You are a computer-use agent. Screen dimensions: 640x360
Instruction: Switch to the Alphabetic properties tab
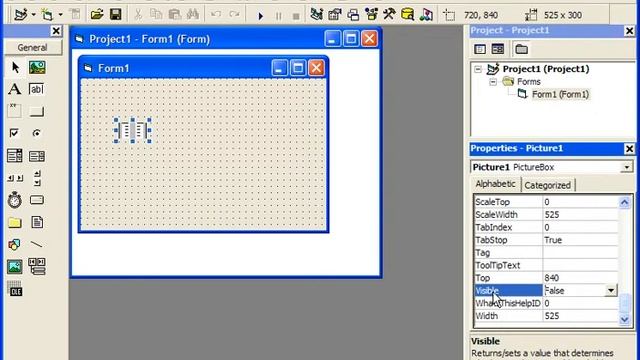(x=496, y=184)
